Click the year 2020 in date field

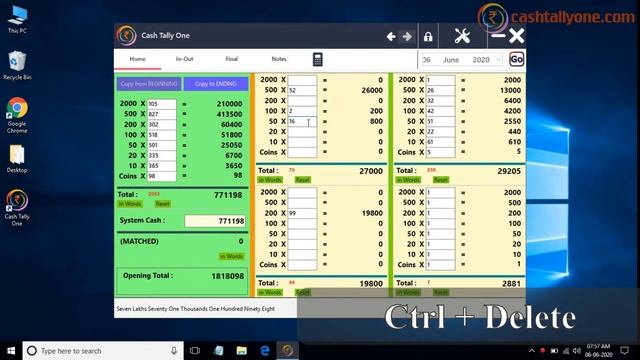[x=481, y=60]
